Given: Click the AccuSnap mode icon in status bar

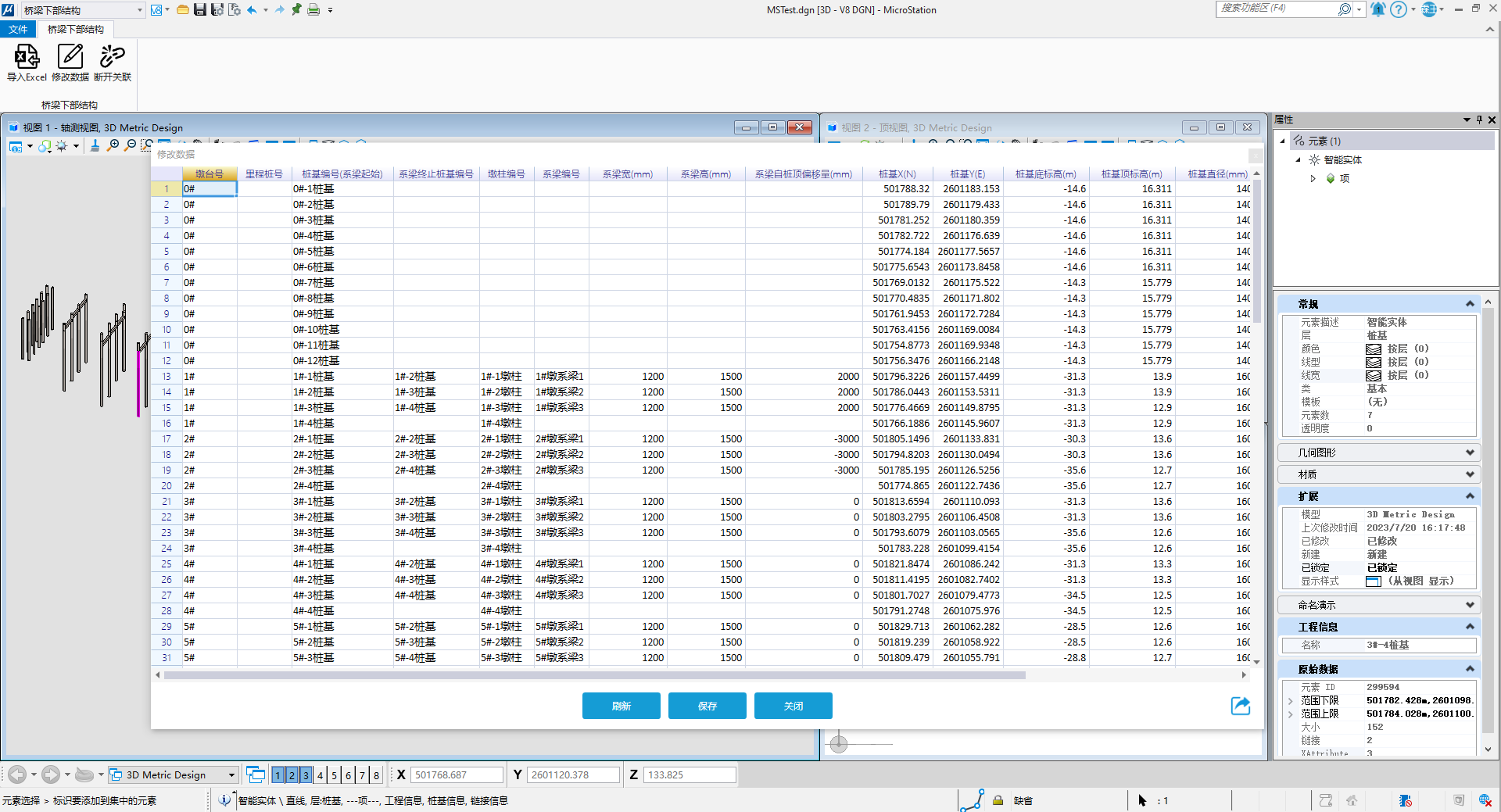Looking at the screenshot, I should (973, 800).
